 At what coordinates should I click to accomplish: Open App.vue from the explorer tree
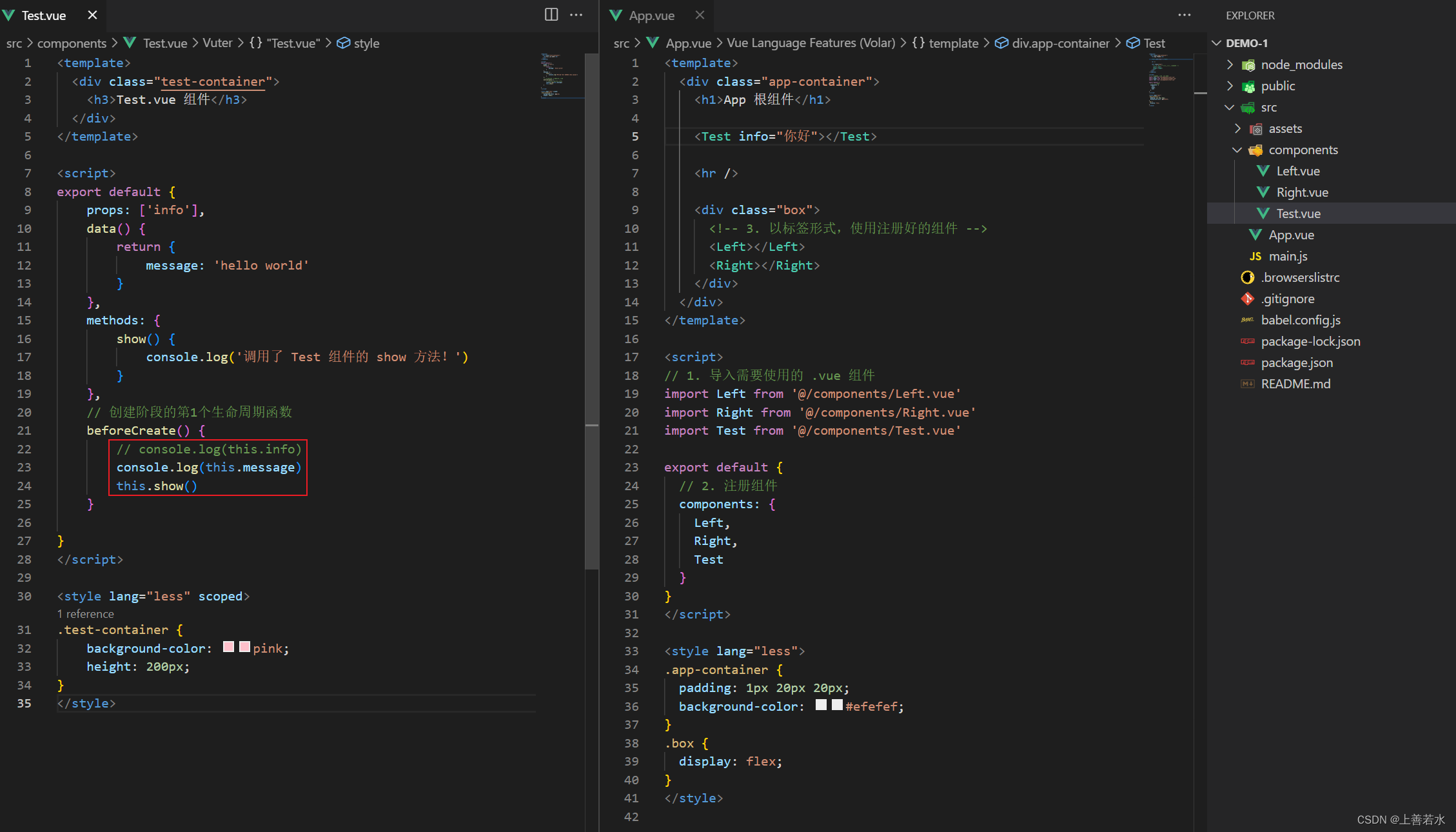pyautogui.click(x=1291, y=235)
